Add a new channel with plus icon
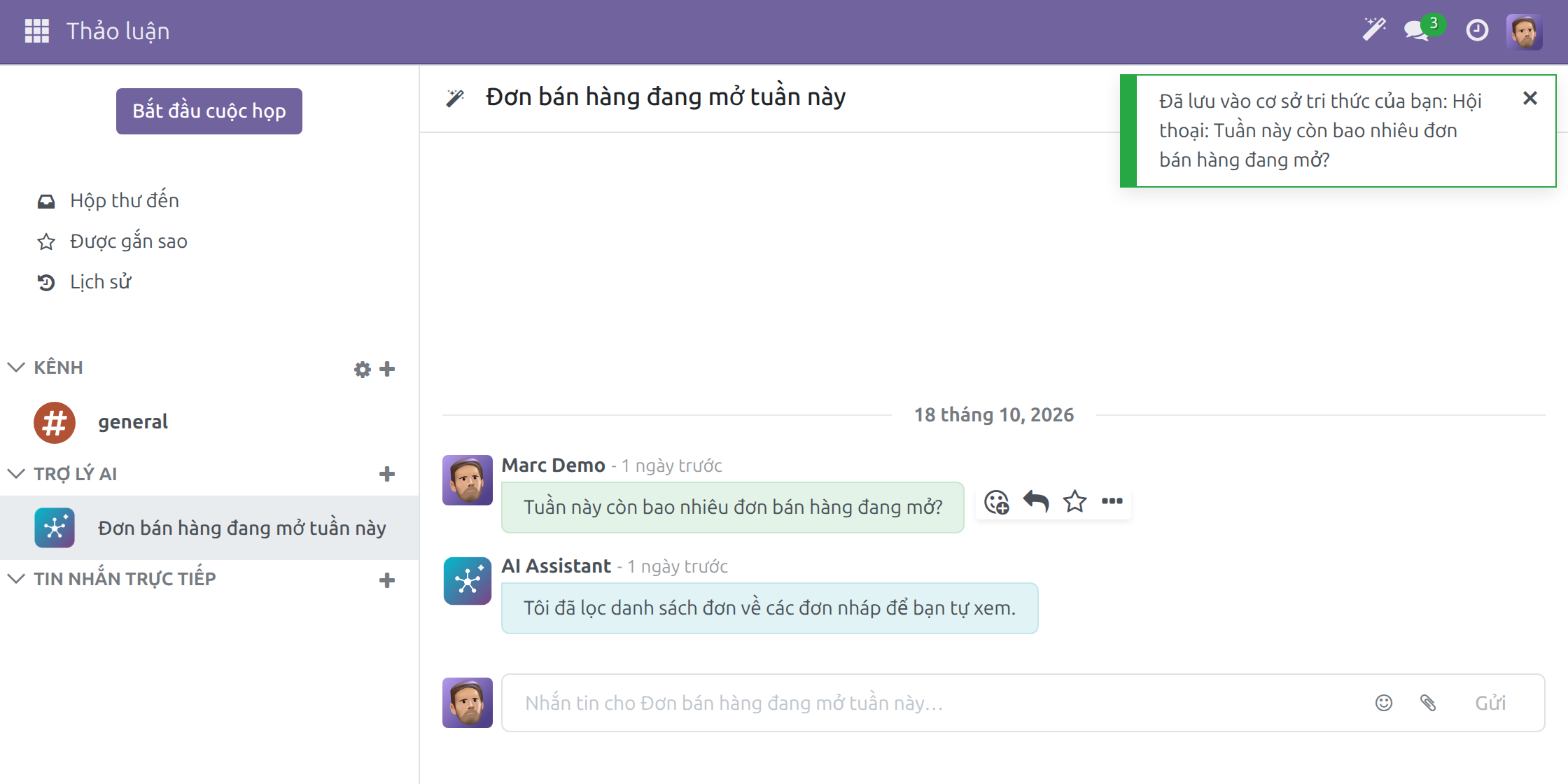 click(x=387, y=369)
